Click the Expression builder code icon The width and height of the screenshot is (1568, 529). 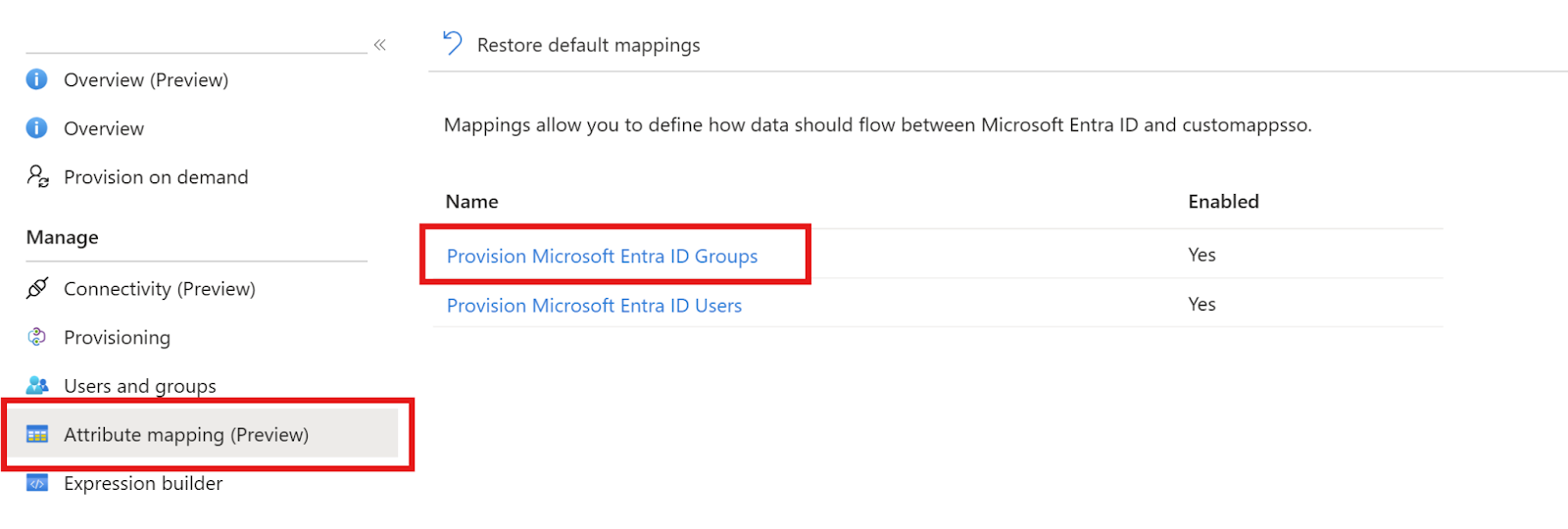click(37, 483)
